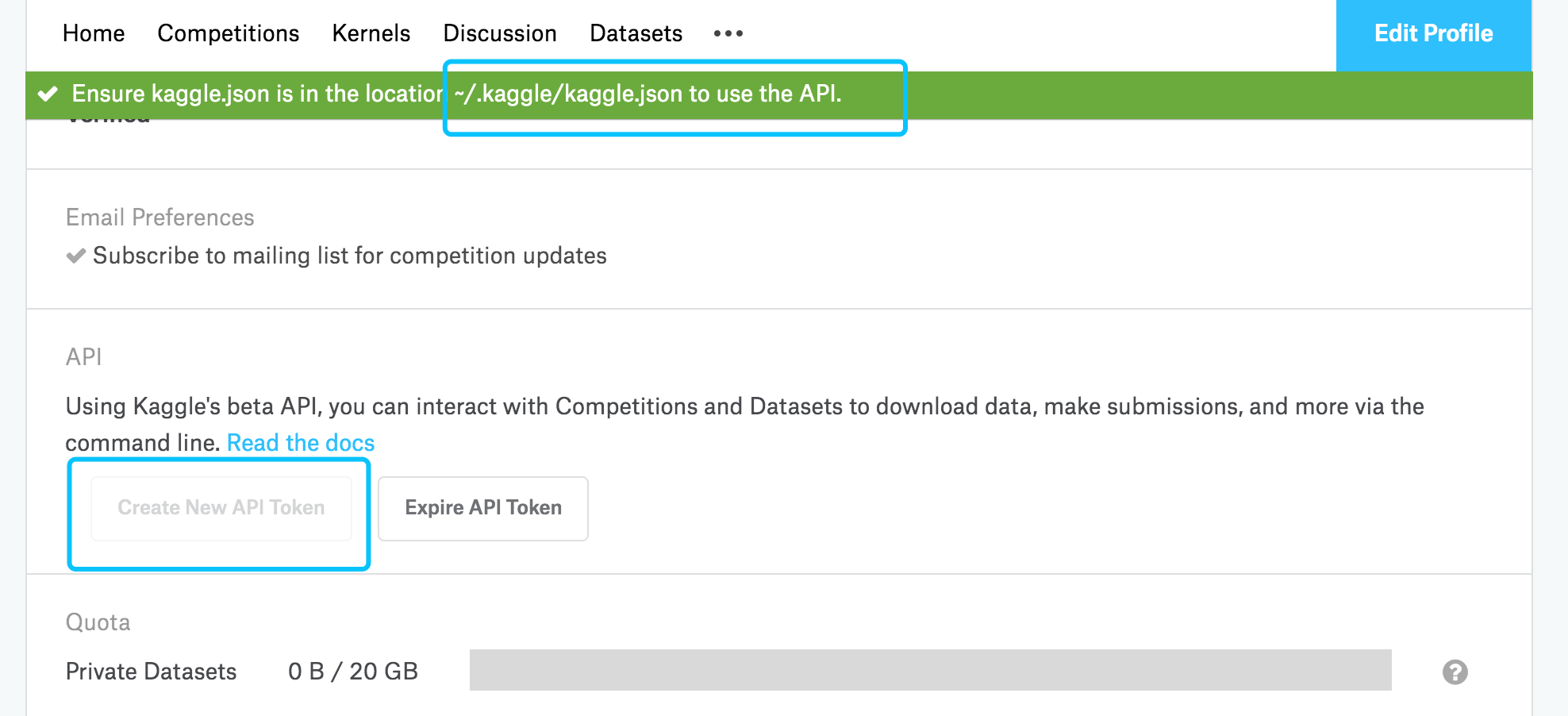
Task: Click Expire API Token button
Action: tap(483, 508)
